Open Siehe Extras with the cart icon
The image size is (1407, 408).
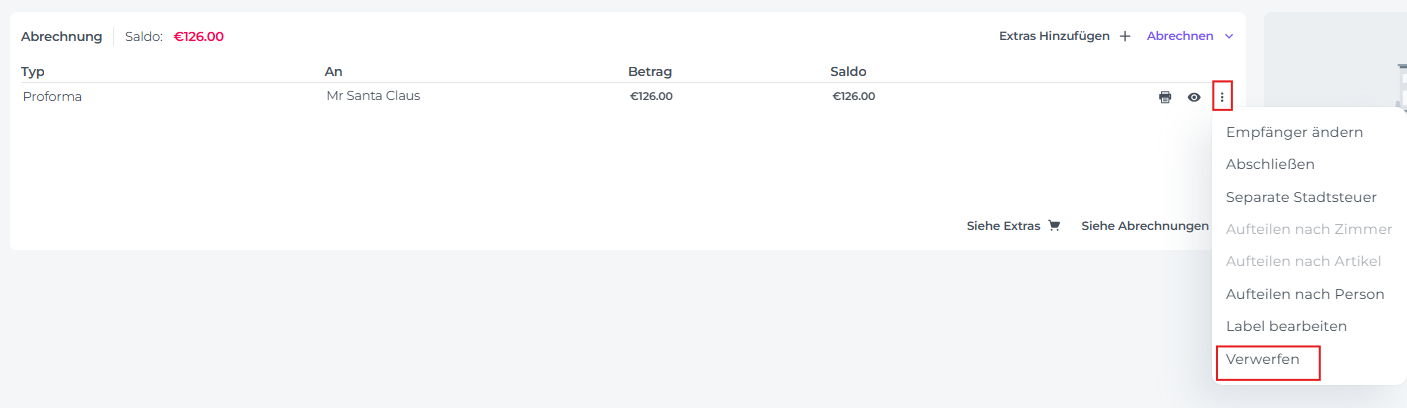pyautogui.click(x=1013, y=226)
